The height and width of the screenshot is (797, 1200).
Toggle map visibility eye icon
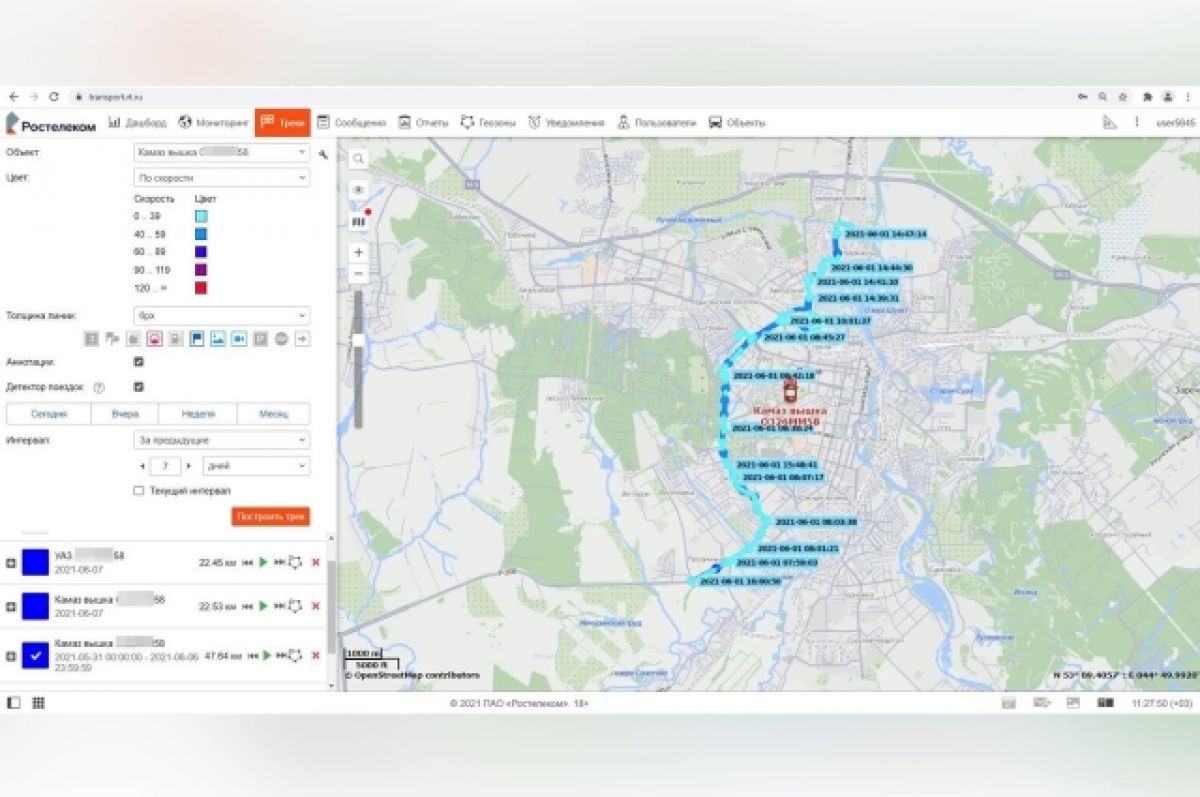[358, 189]
